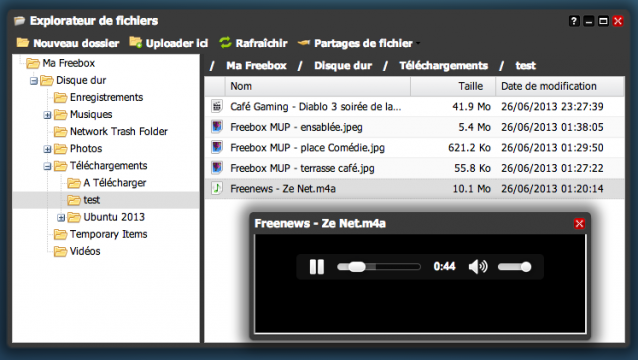
Task: Go to Disque dur in breadcrumb path
Action: (x=343, y=65)
